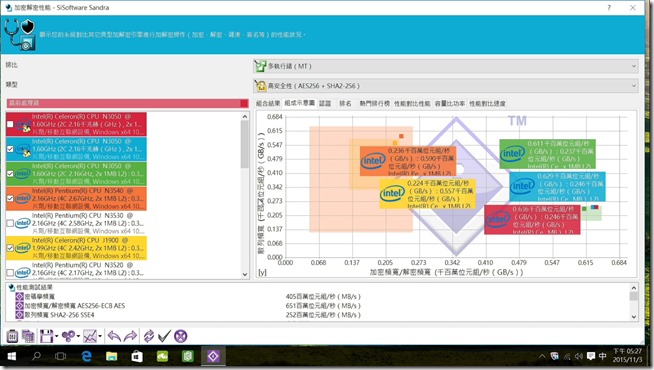Click the green 0.611 label box in chart
This screenshot has width=654, height=370.
click(547, 154)
